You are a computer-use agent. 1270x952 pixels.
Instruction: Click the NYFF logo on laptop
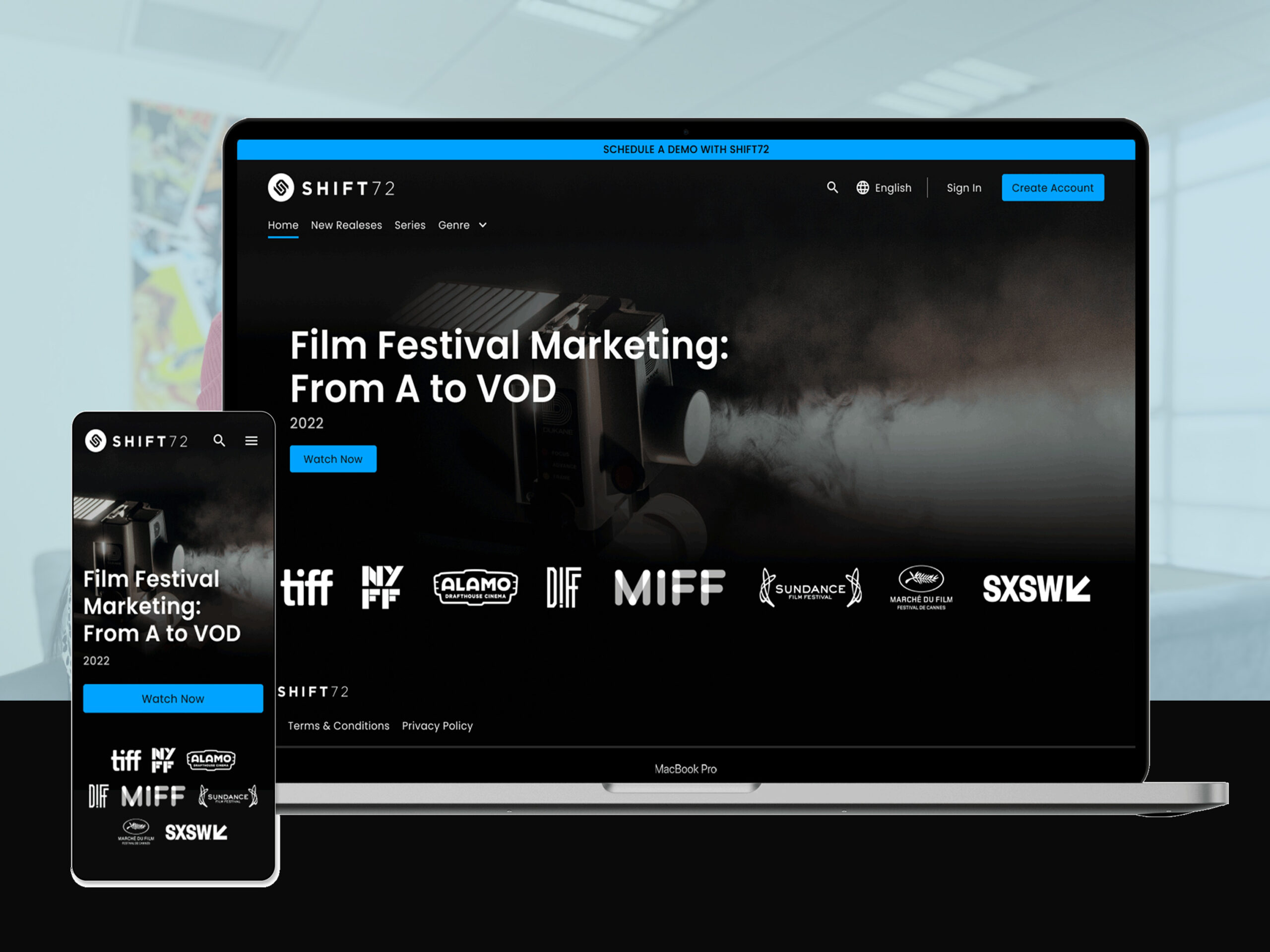tap(382, 587)
